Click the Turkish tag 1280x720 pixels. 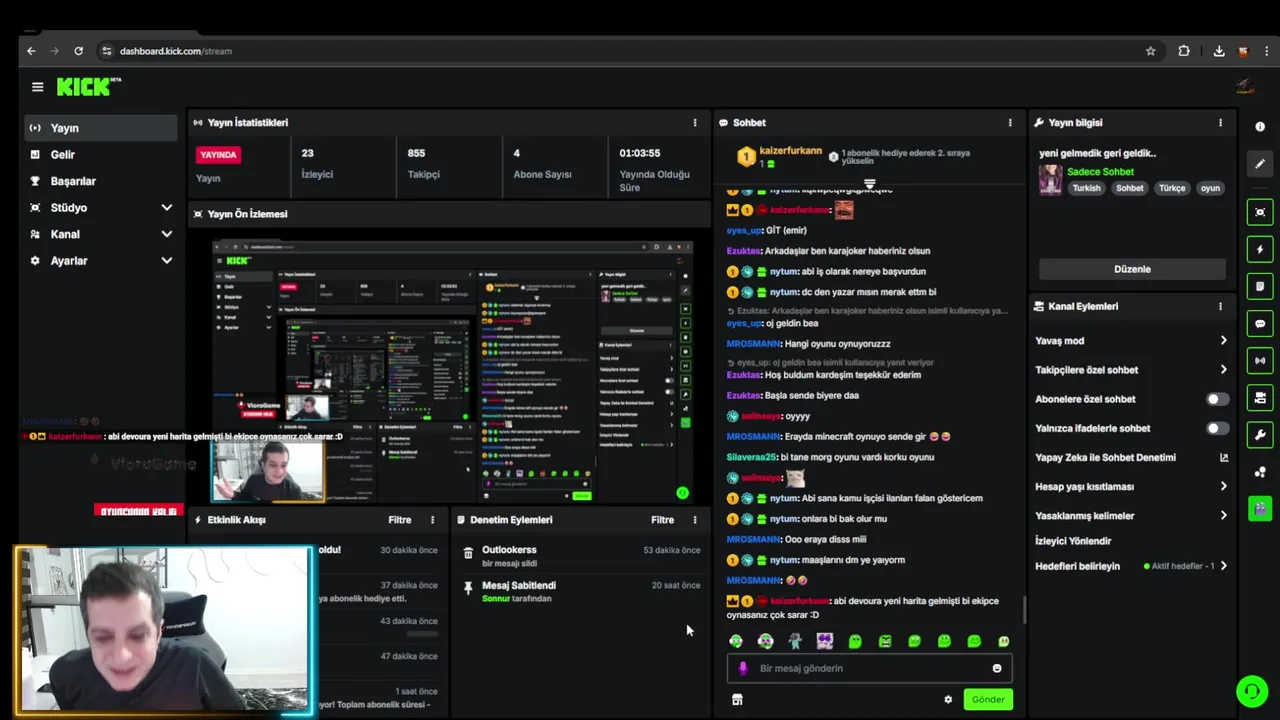[x=1086, y=188]
